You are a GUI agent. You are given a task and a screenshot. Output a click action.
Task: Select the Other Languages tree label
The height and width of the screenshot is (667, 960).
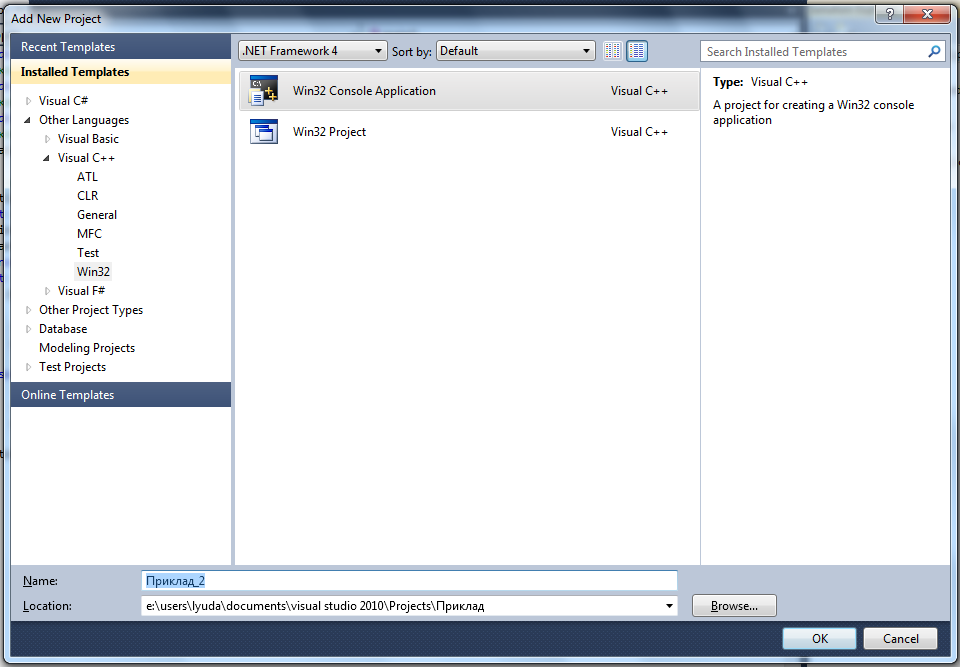click(84, 119)
